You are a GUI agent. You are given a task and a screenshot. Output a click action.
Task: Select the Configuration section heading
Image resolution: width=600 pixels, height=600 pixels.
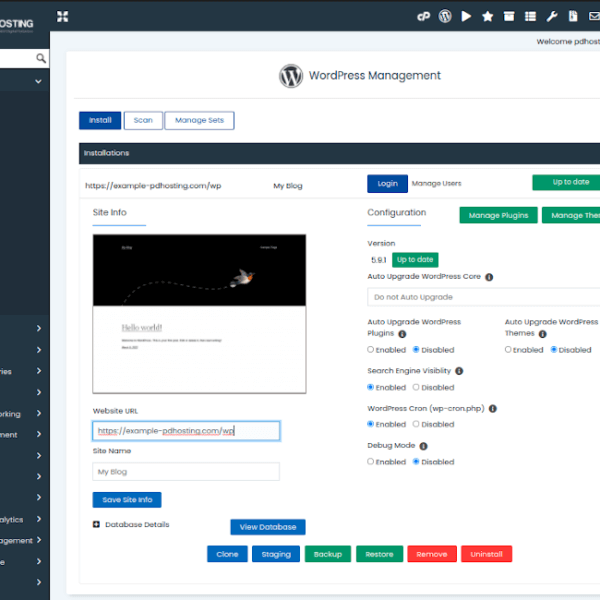[396, 213]
